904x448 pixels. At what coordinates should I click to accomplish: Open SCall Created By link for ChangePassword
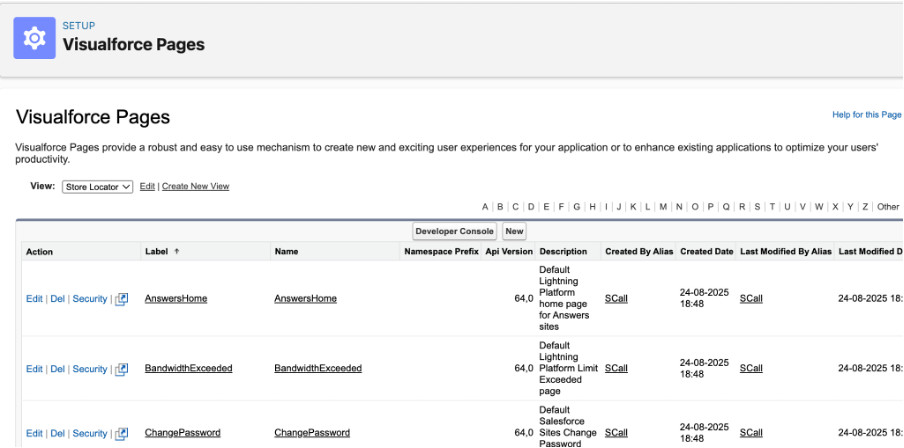coord(616,432)
